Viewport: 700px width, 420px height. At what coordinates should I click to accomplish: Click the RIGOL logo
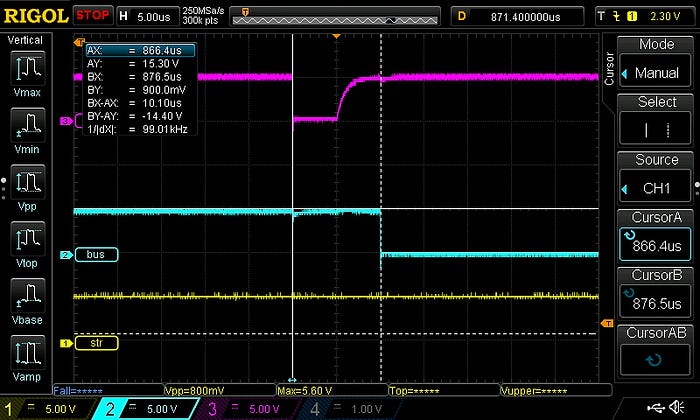click(x=36, y=16)
